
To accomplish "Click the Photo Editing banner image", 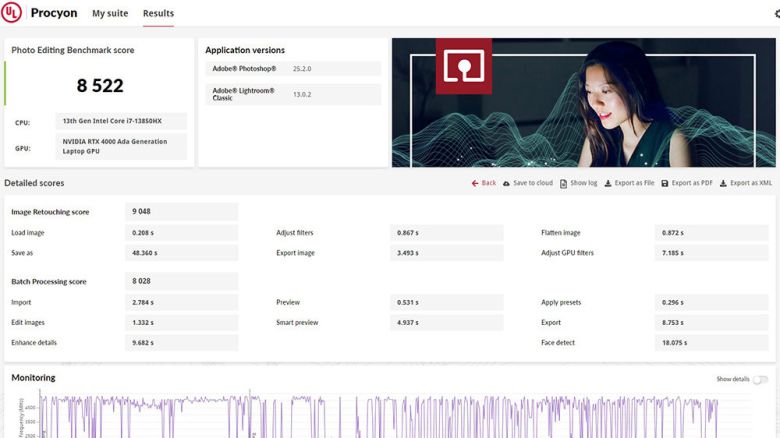I will coord(584,102).
